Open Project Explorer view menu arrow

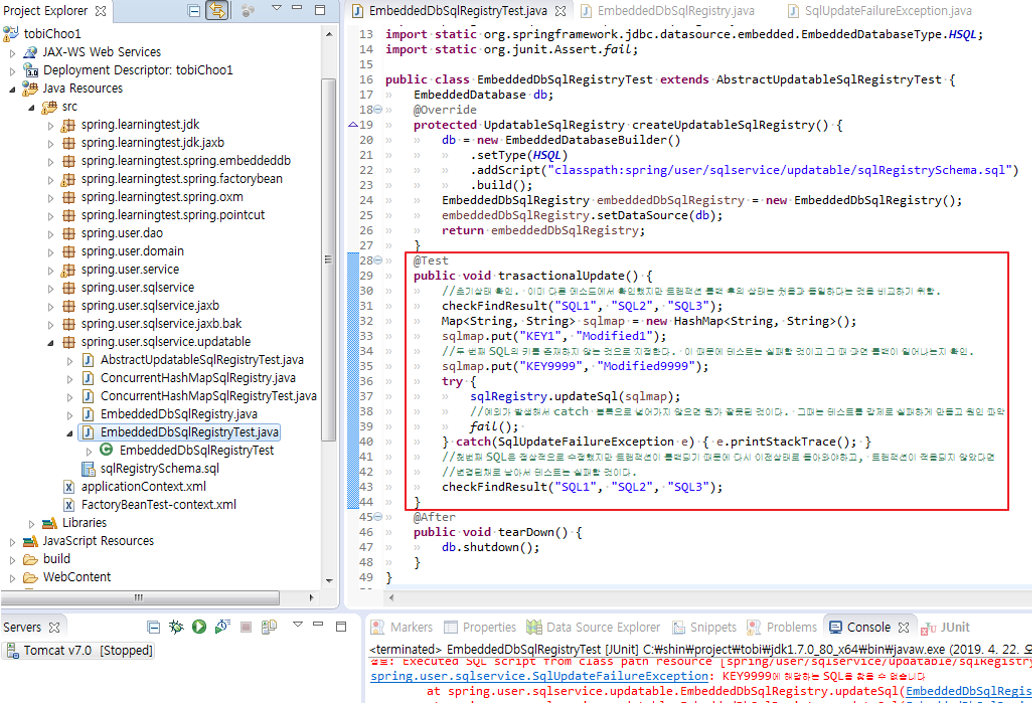click(x=276, y=9)
